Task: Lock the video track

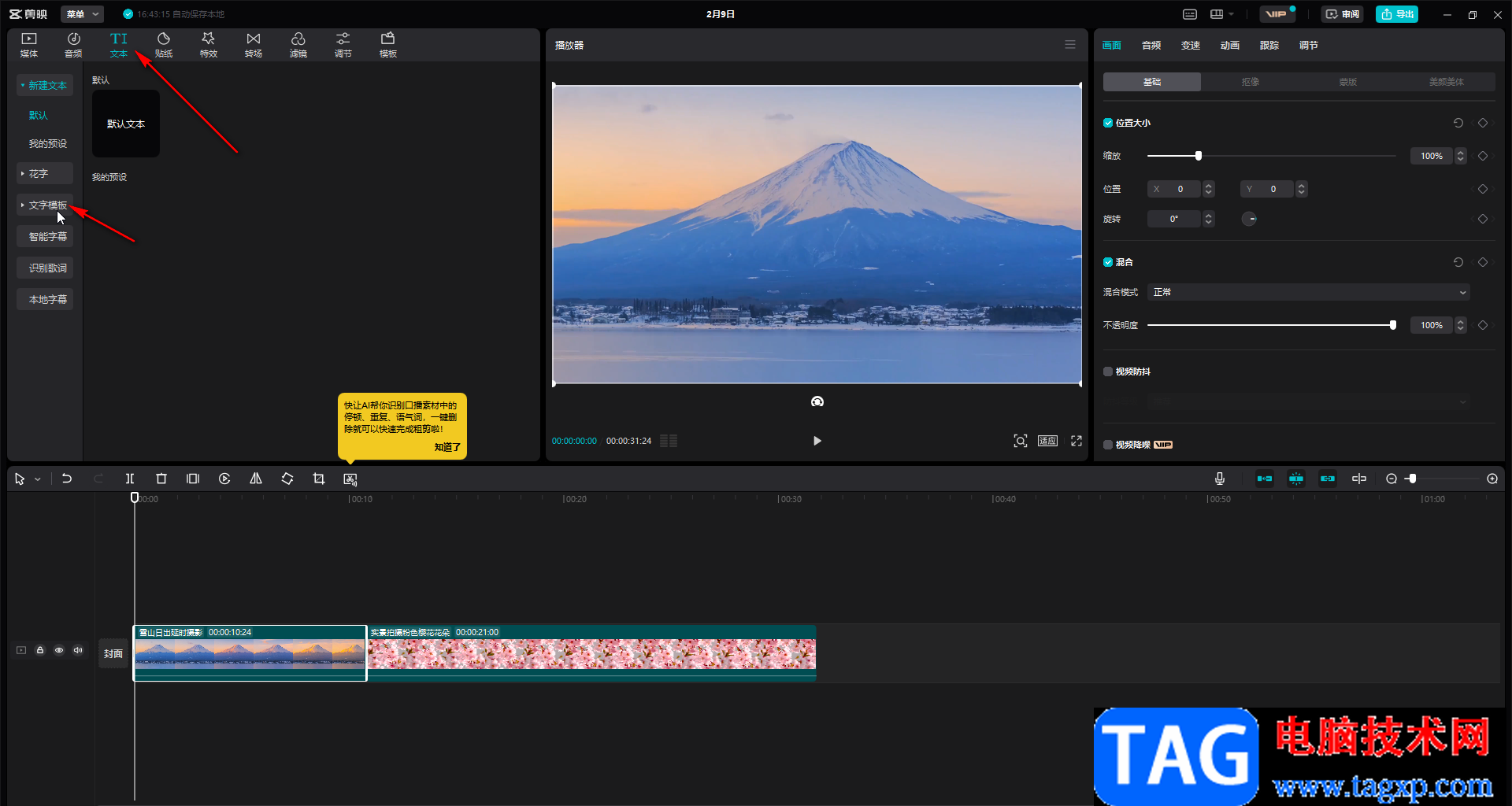Action: (x=40, y=650)
